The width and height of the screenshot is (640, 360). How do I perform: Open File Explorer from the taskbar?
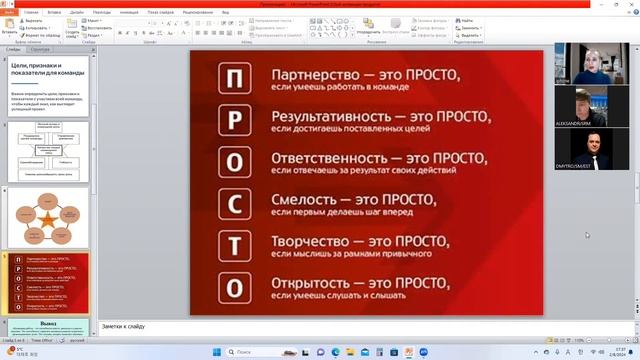tap(350, 352)
